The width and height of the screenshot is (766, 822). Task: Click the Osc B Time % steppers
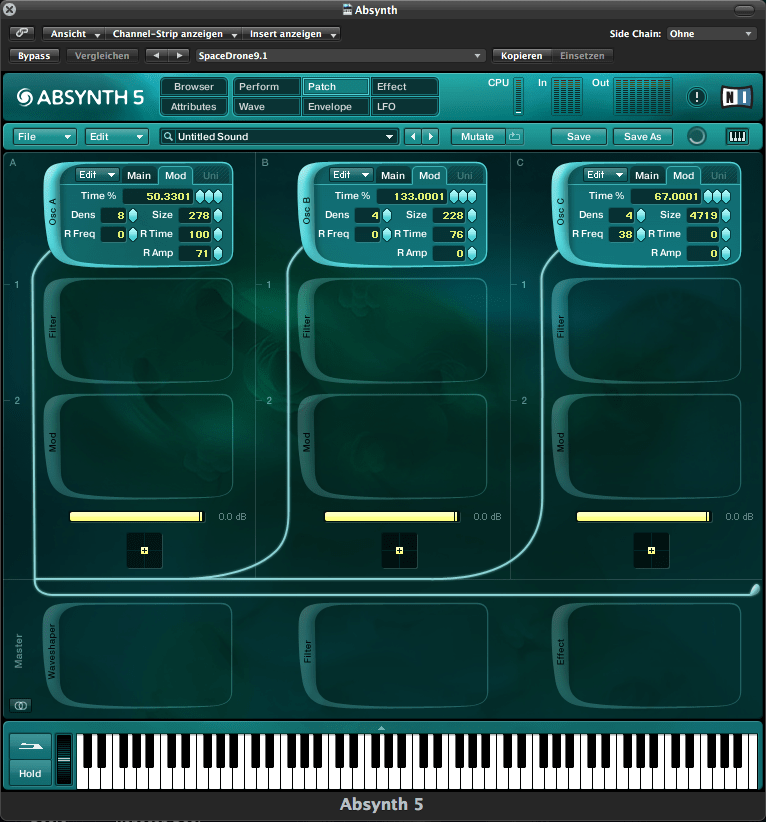(x=463, y=197)
